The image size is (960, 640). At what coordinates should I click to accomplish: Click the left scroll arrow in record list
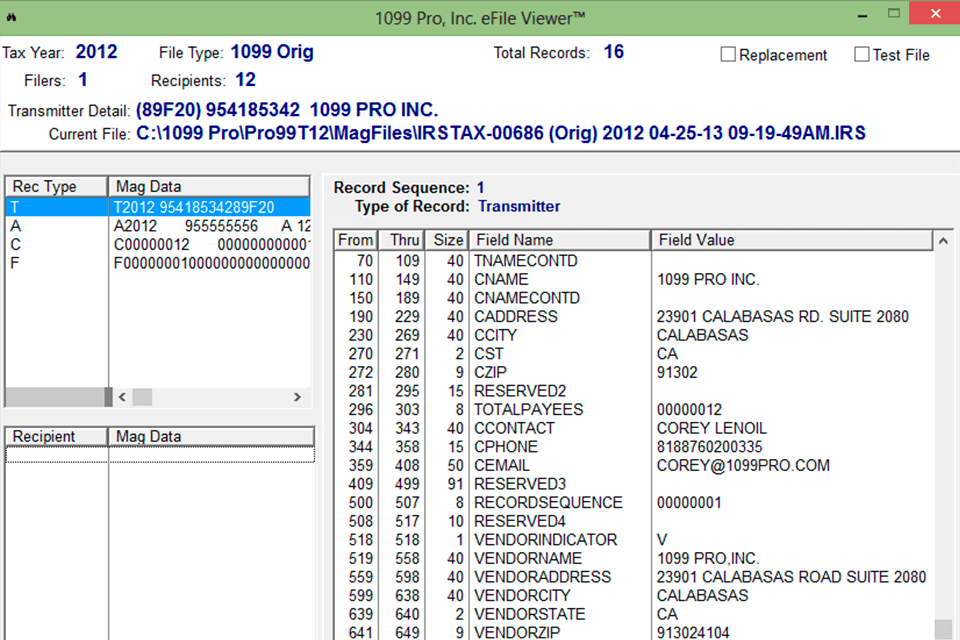pos(122,397)
